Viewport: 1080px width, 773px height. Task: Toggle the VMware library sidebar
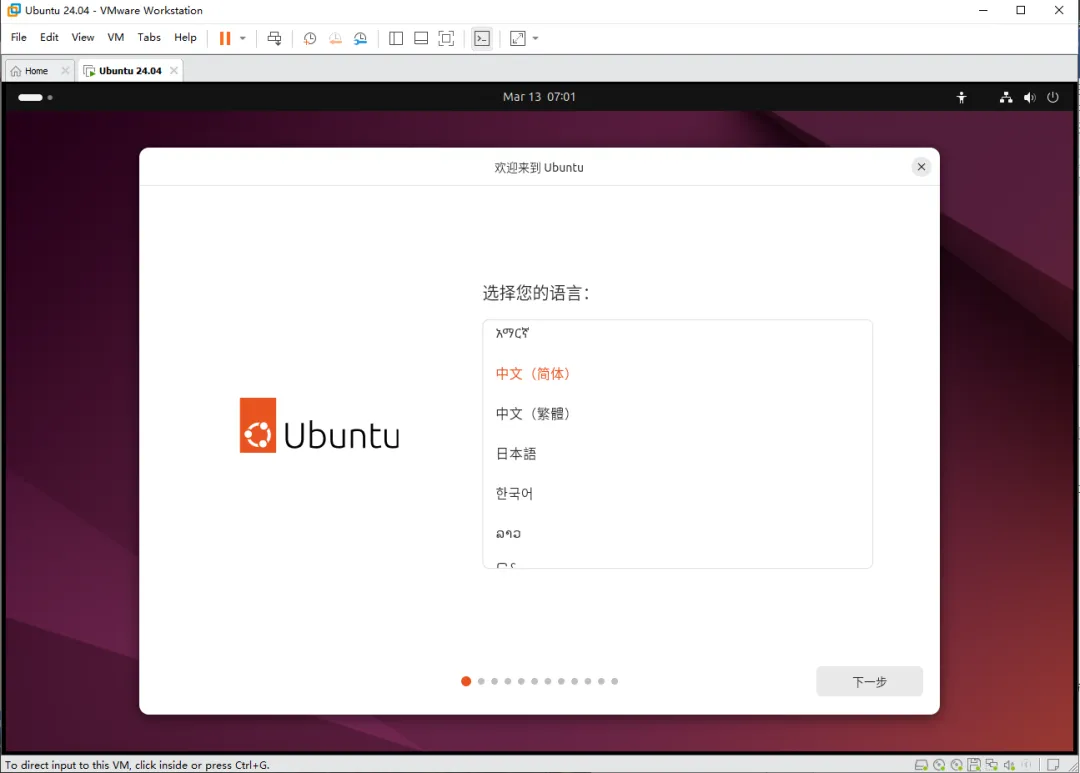coord(396,39)
